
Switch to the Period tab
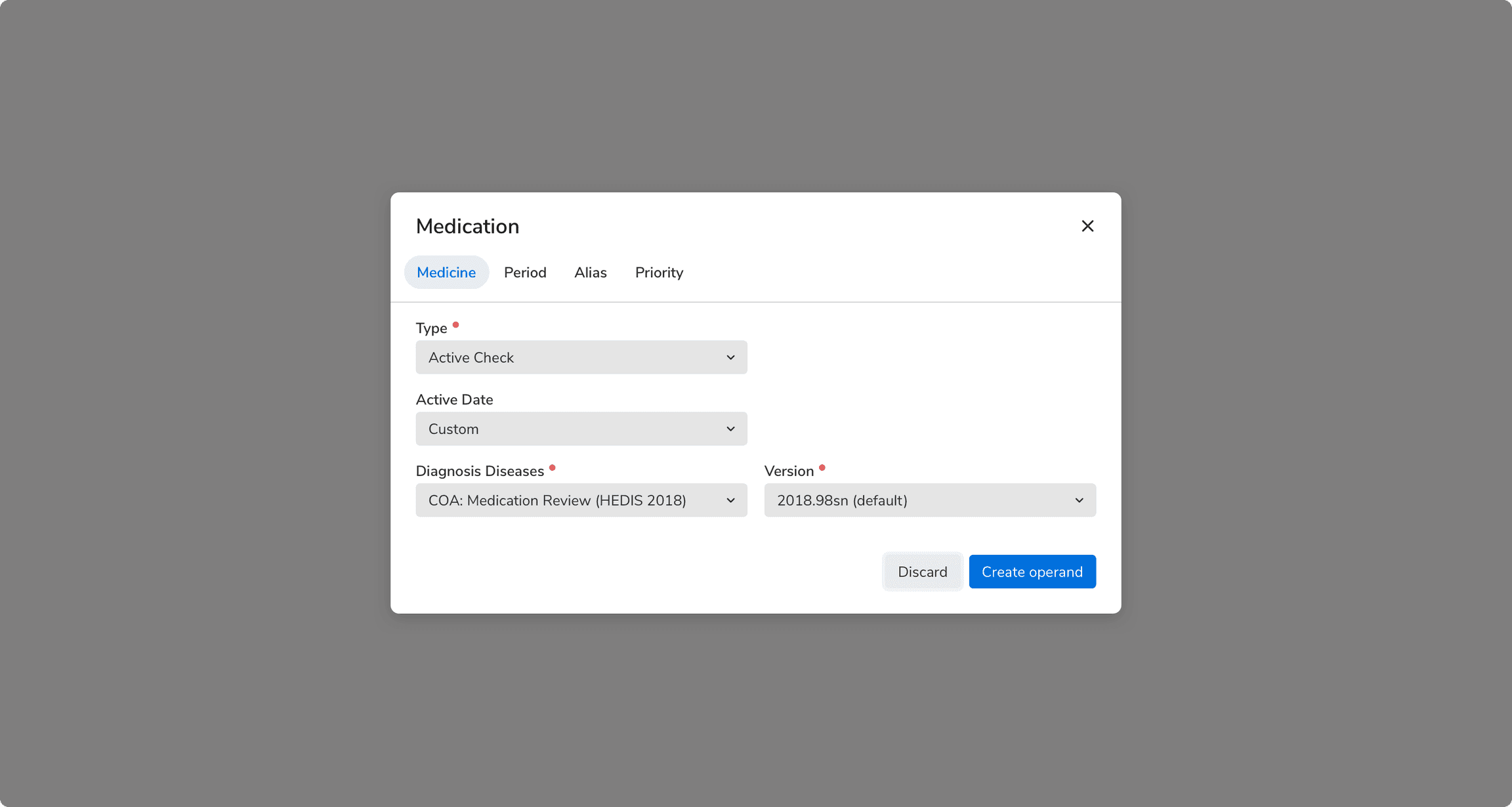pos(525,273)
